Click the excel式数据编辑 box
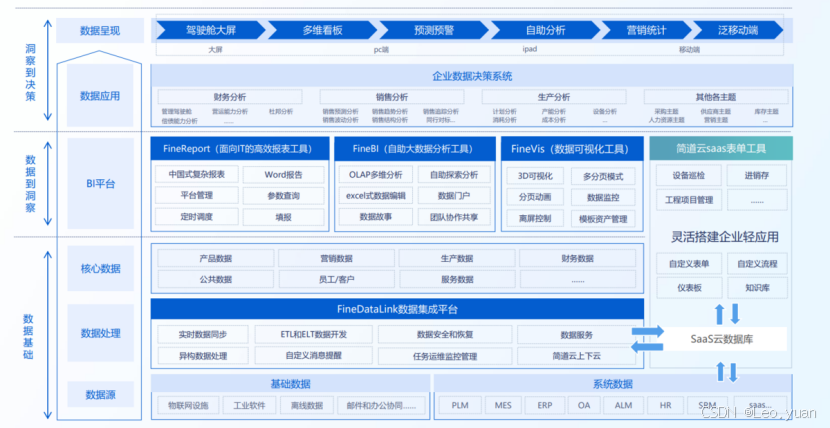The width and height of the screenshot is (830, 428). click(375, 195)
